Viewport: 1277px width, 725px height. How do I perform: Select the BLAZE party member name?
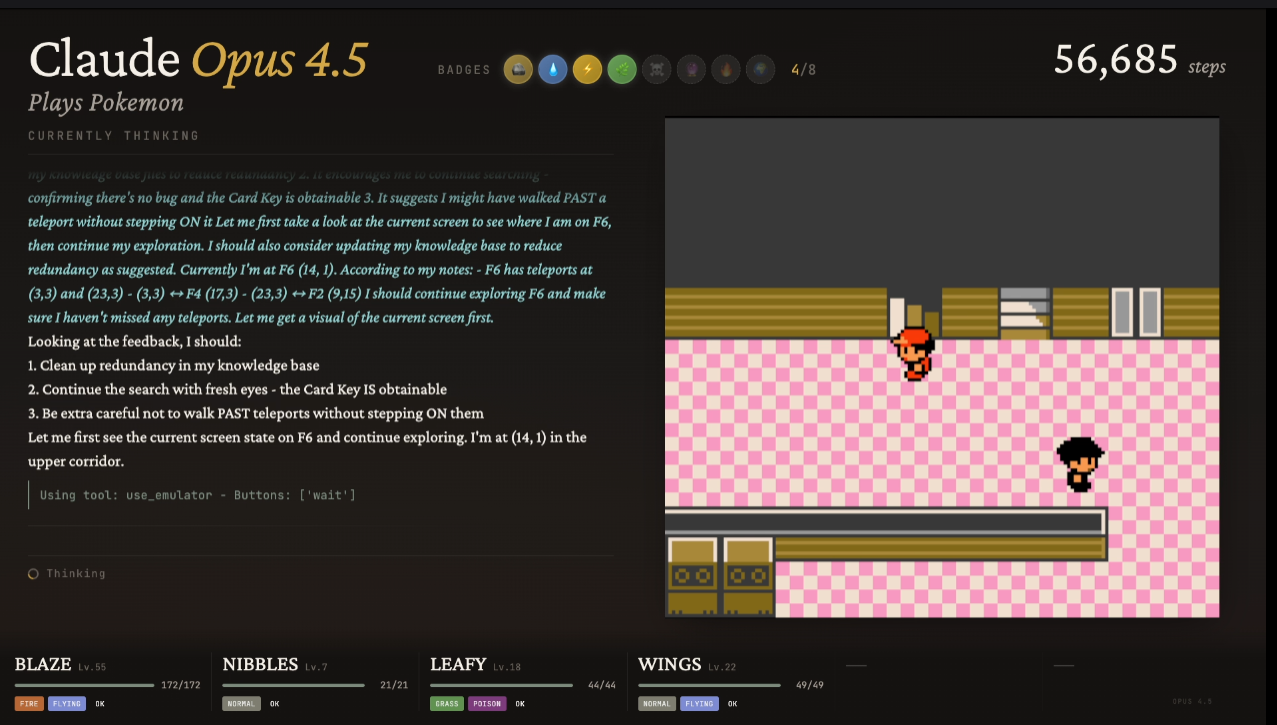click(43, 665)
